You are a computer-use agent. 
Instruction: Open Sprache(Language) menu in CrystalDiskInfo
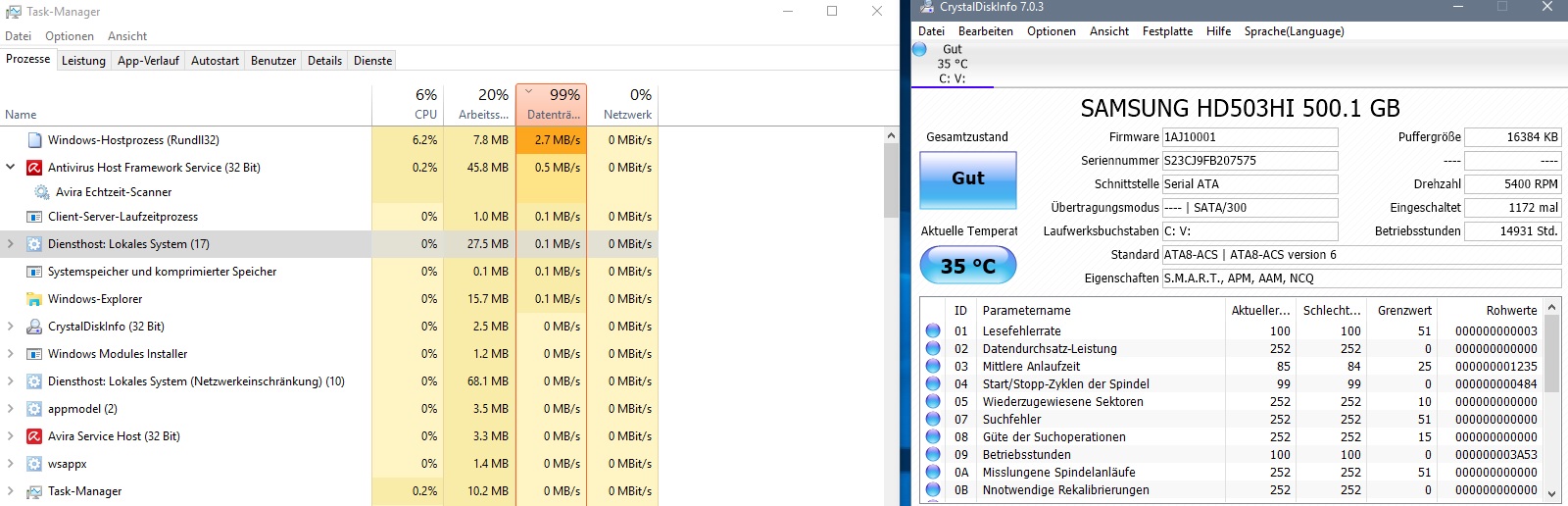point(1294,31)
